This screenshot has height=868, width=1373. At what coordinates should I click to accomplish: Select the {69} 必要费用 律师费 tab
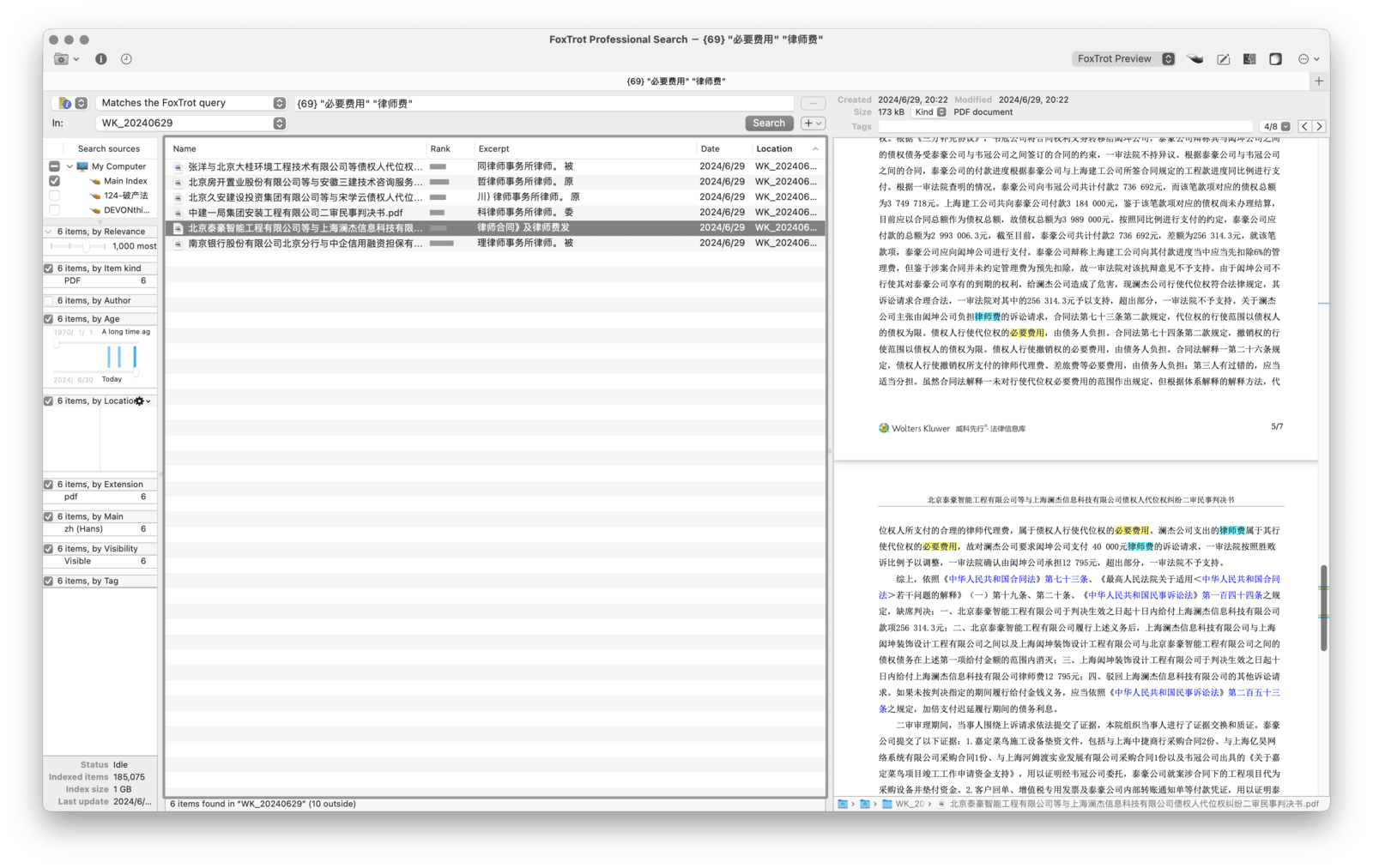pyautogui.click(x=676, y=81)
